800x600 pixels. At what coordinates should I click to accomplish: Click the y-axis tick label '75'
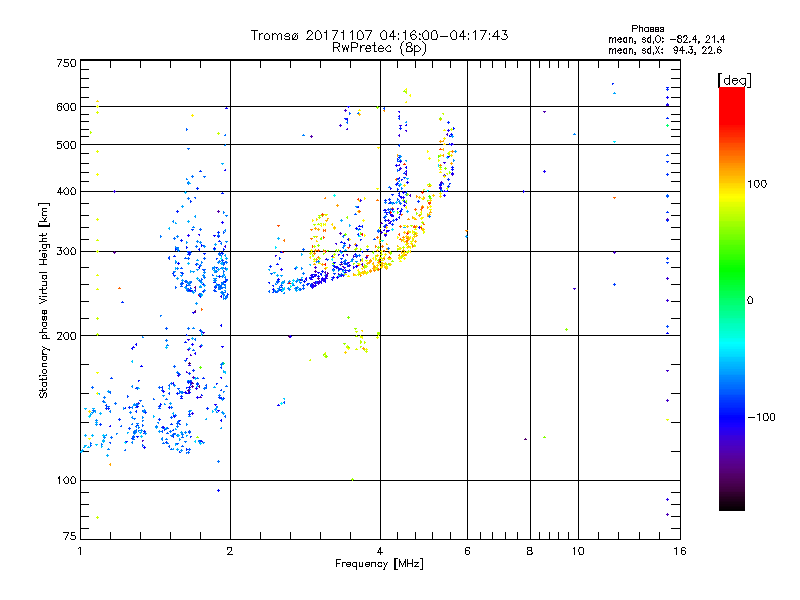click(x=70, y=536)
